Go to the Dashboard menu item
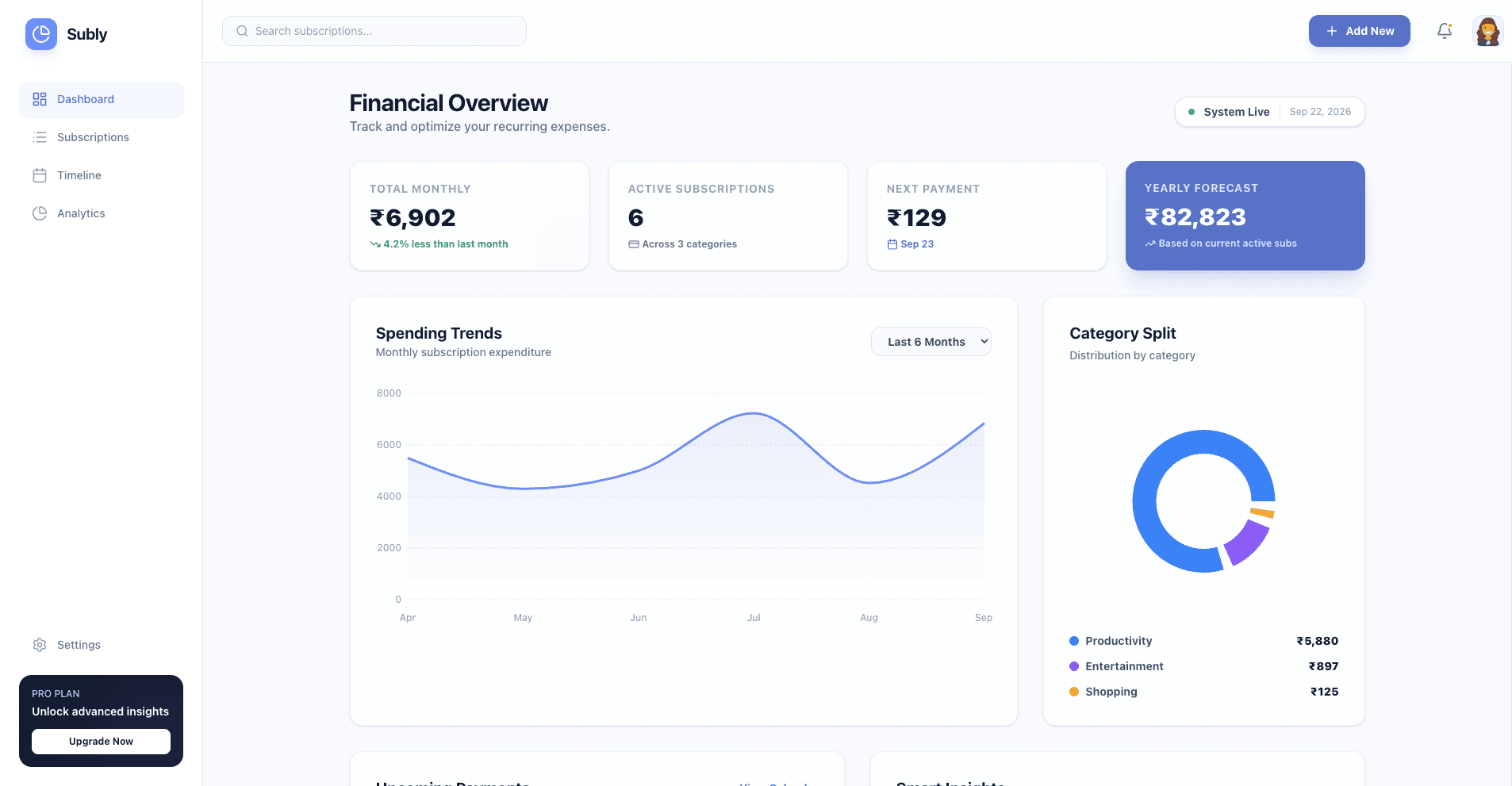Image resolution: width=1512 pixels, height=786 pixels. [101, 99]
